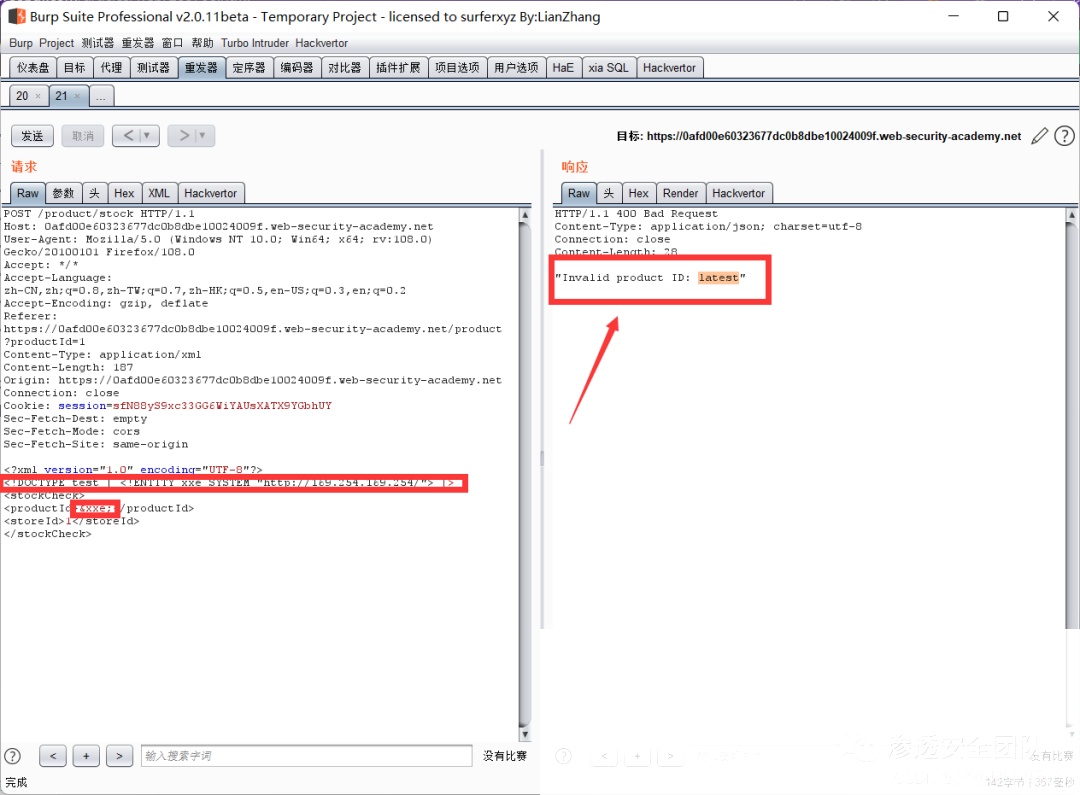
Task: Click the session cookie value text
Action: click(x=222, y=406)
